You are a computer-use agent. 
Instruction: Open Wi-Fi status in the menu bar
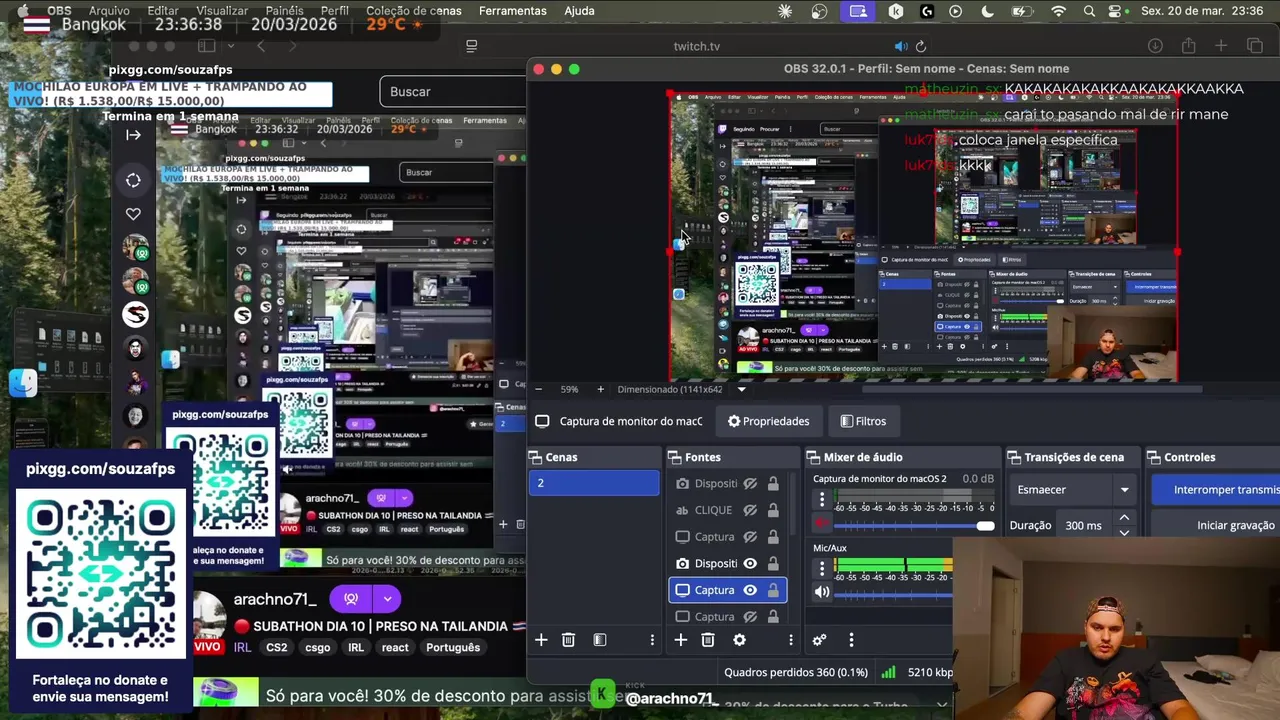click(x=1059, y=11)
